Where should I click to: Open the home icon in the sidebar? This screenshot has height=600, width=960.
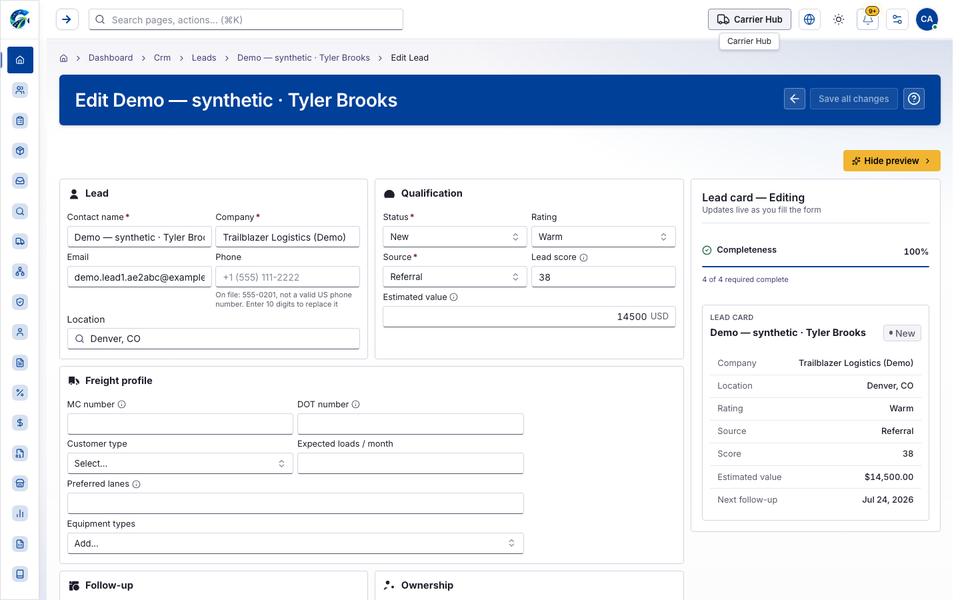pos(20,60)
